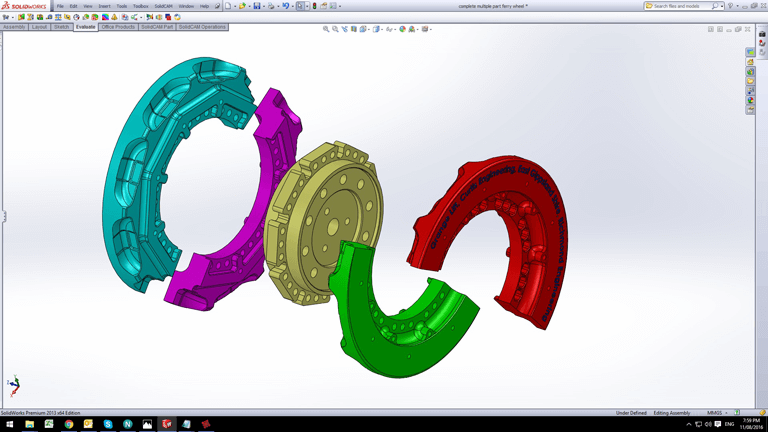The height and width of the screenshot is (432, 768).
Task: Click the Save icon in the top toolbar
Action: pyautogui.click(x=257, y=6)
